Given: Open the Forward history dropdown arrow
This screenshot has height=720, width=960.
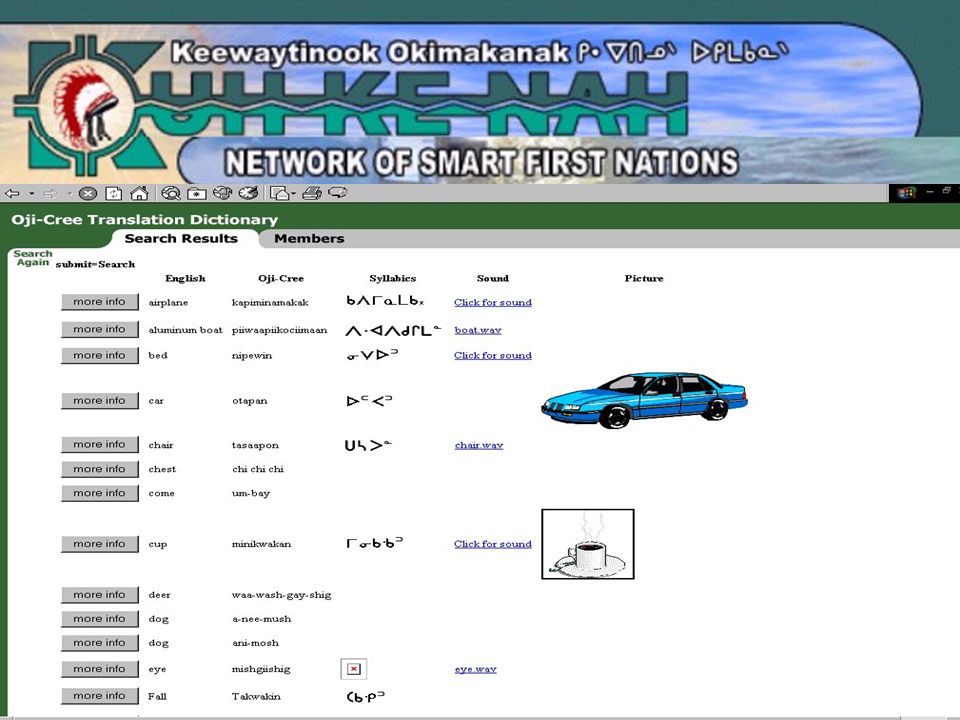Looking at the screenshot, I should click(69, 193).
